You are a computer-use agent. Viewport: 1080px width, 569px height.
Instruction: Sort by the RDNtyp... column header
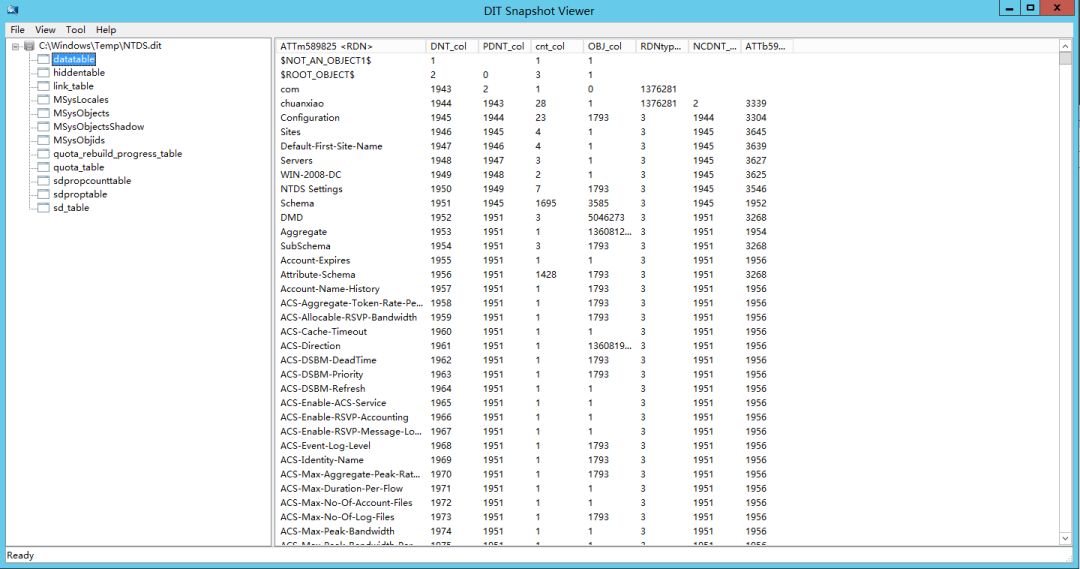[661, 46]
